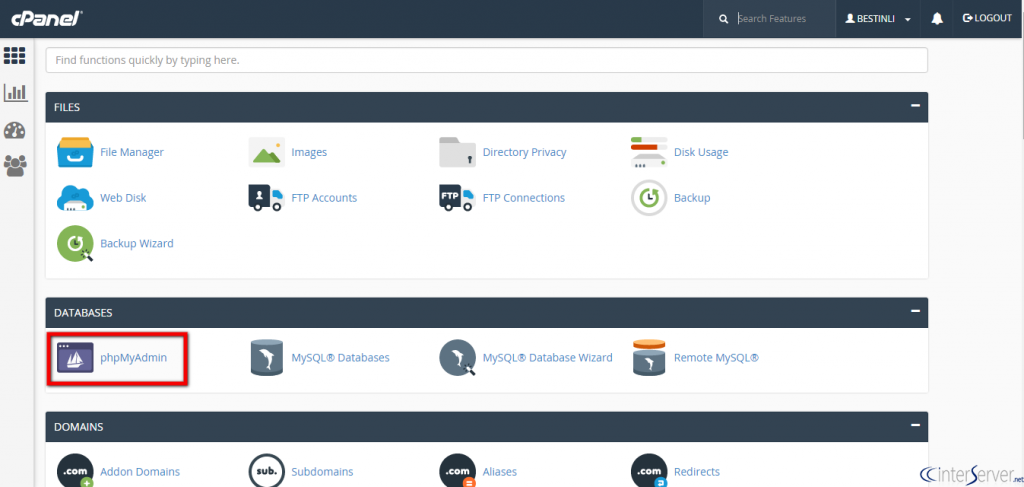
Task: Collapse the Domains section
Action: (x=914, y=426)
